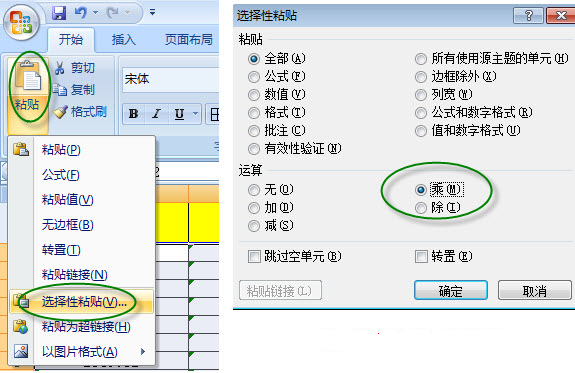Expand the 以图片格式(A) submenu arrow
The width and height of the screenshot is (575, 373).
click(143, 352)
